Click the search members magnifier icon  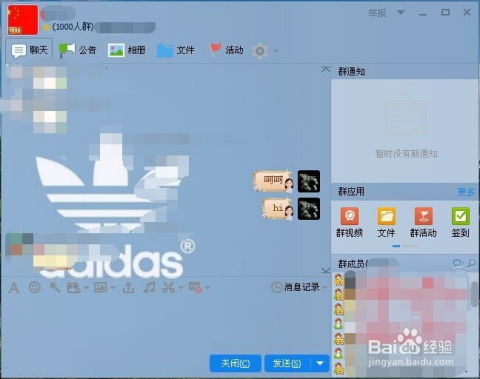(472, 263)
